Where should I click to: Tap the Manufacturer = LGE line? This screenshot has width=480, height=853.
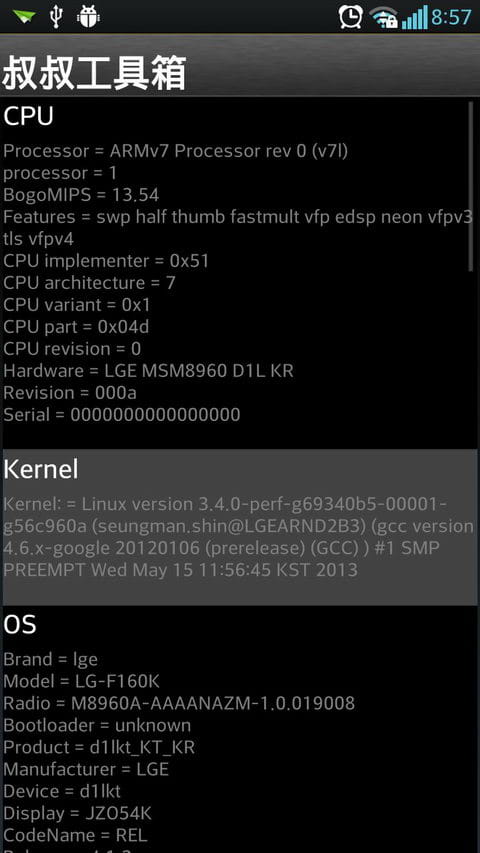click(86, 769)
